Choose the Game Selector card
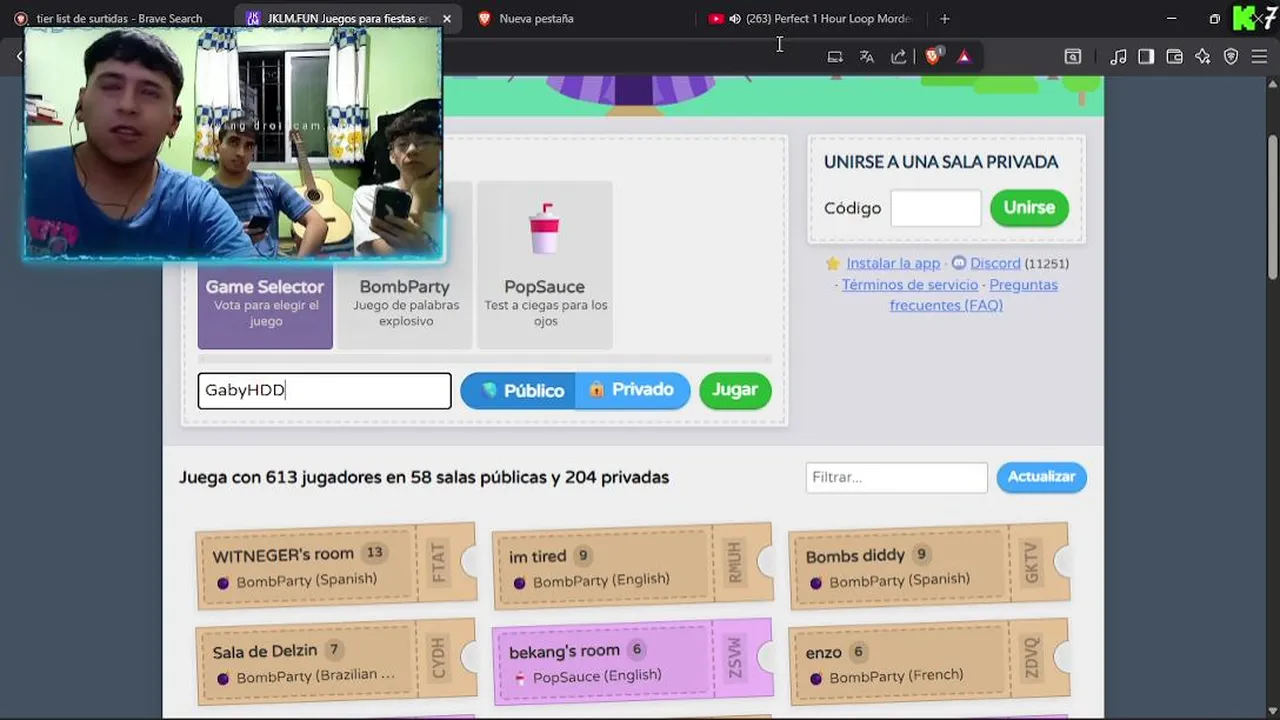The image size is (1280, 720). click(x=265, y=305)
